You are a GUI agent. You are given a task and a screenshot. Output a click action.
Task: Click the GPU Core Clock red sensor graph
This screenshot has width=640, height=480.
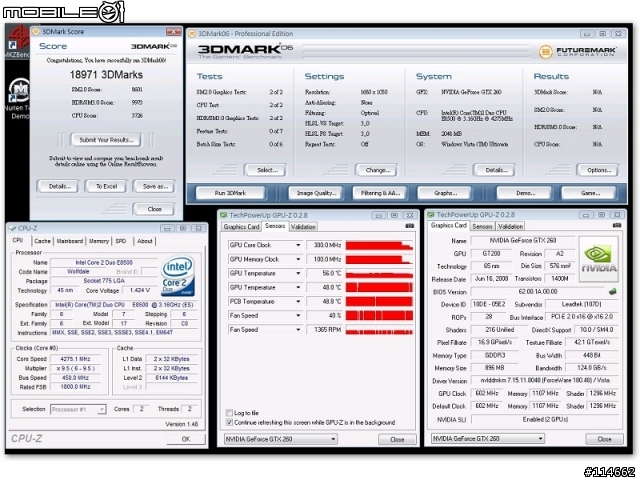(379, 245)
